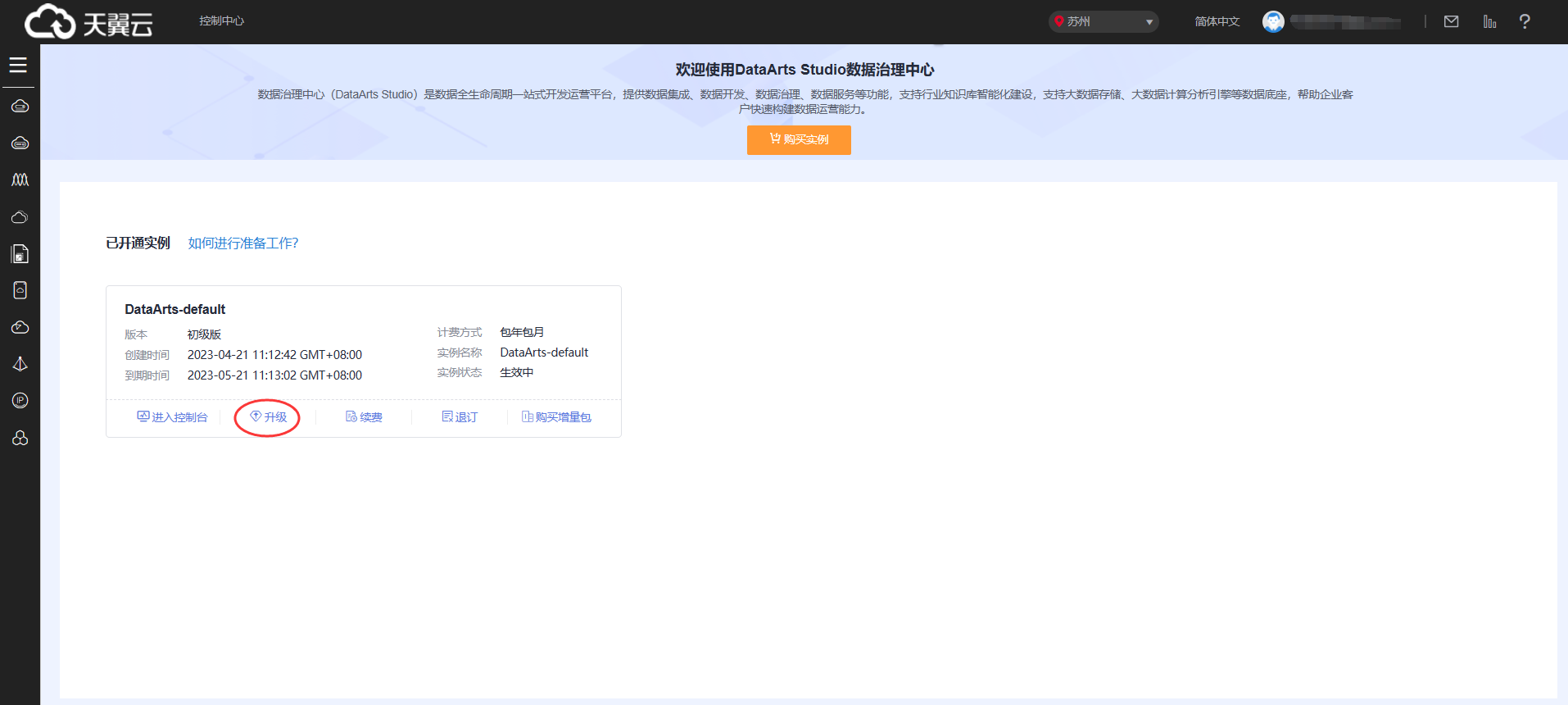Open the mail messages icon
The width and height of the screenshot is (1568, 705).
pyautogui.click(x=1451, y=21)
